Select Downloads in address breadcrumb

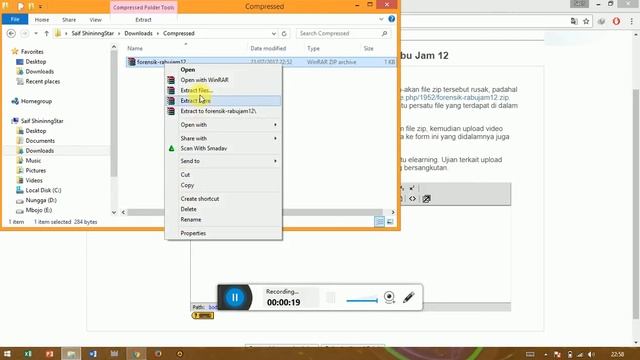pyautogui.click(x=138, y=33)
